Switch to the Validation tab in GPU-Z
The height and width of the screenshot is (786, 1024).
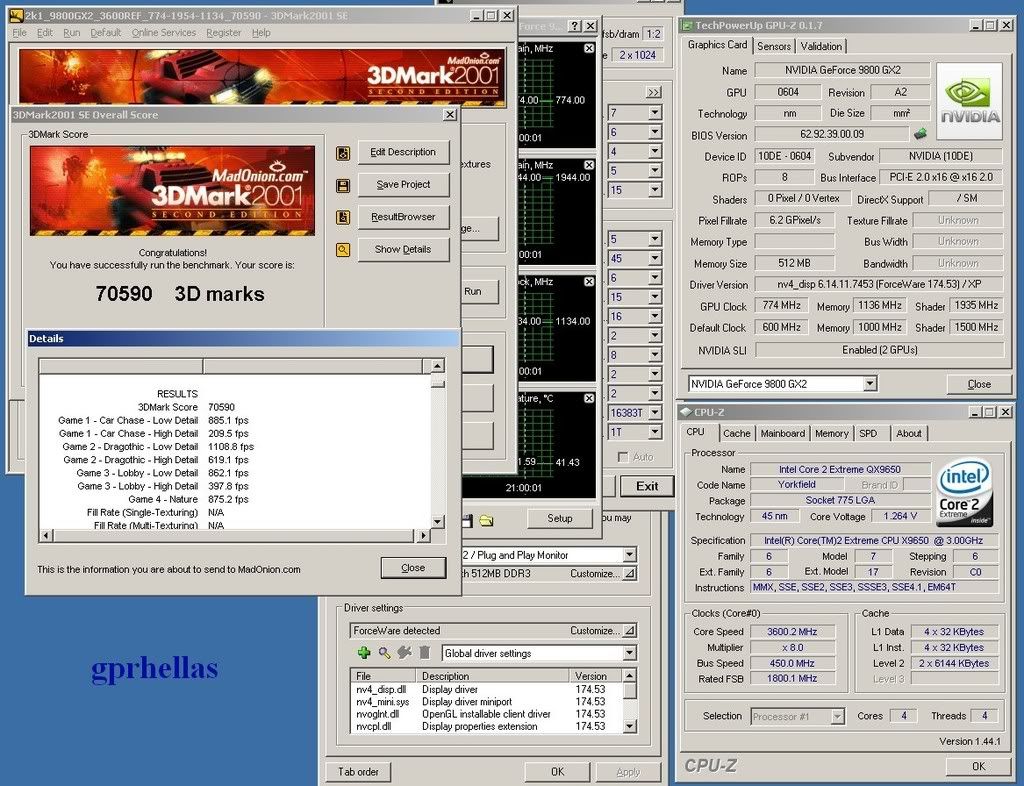click(x=821, y=46)
